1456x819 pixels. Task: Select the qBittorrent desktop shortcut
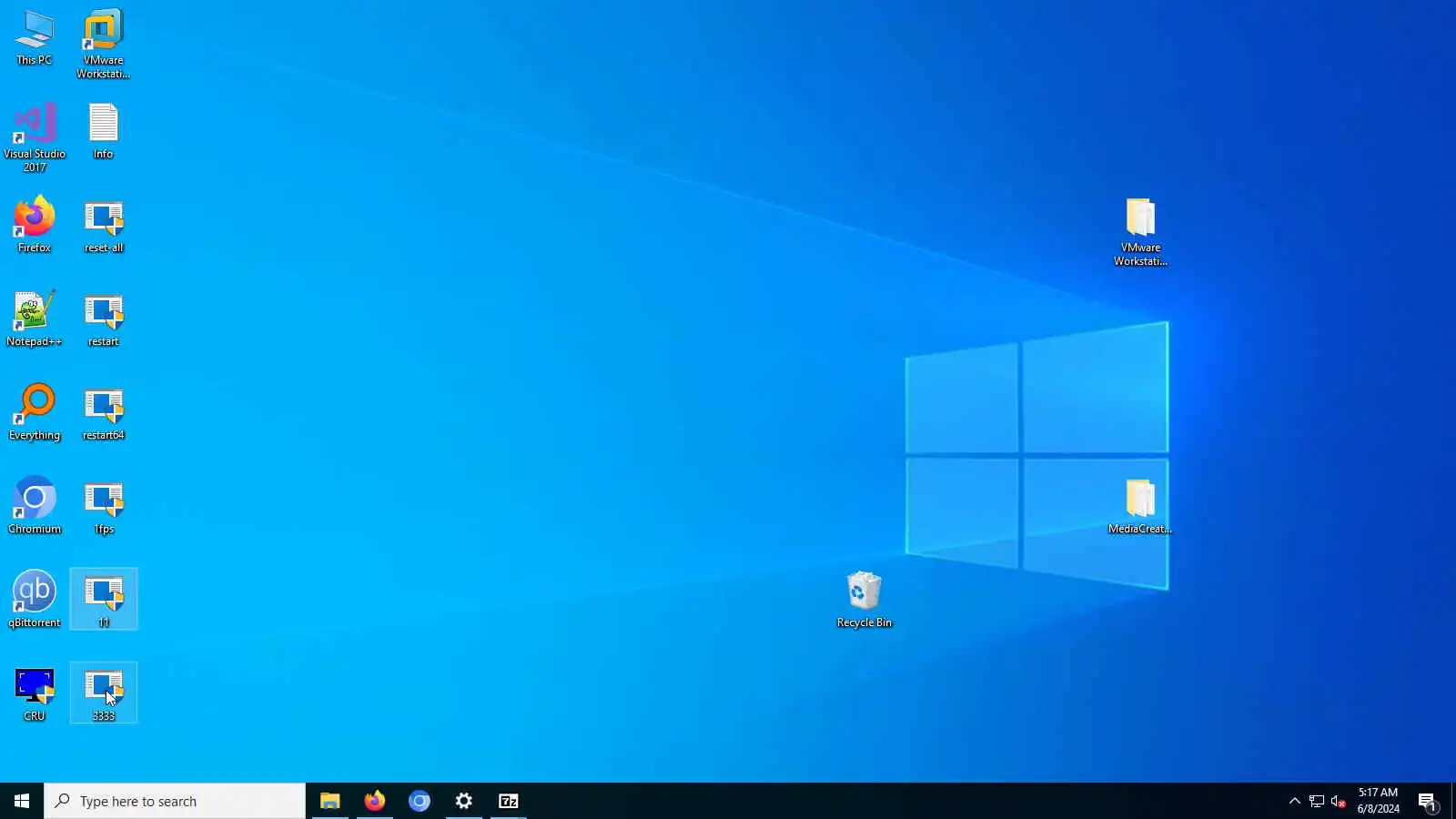(x=35, y=599)
